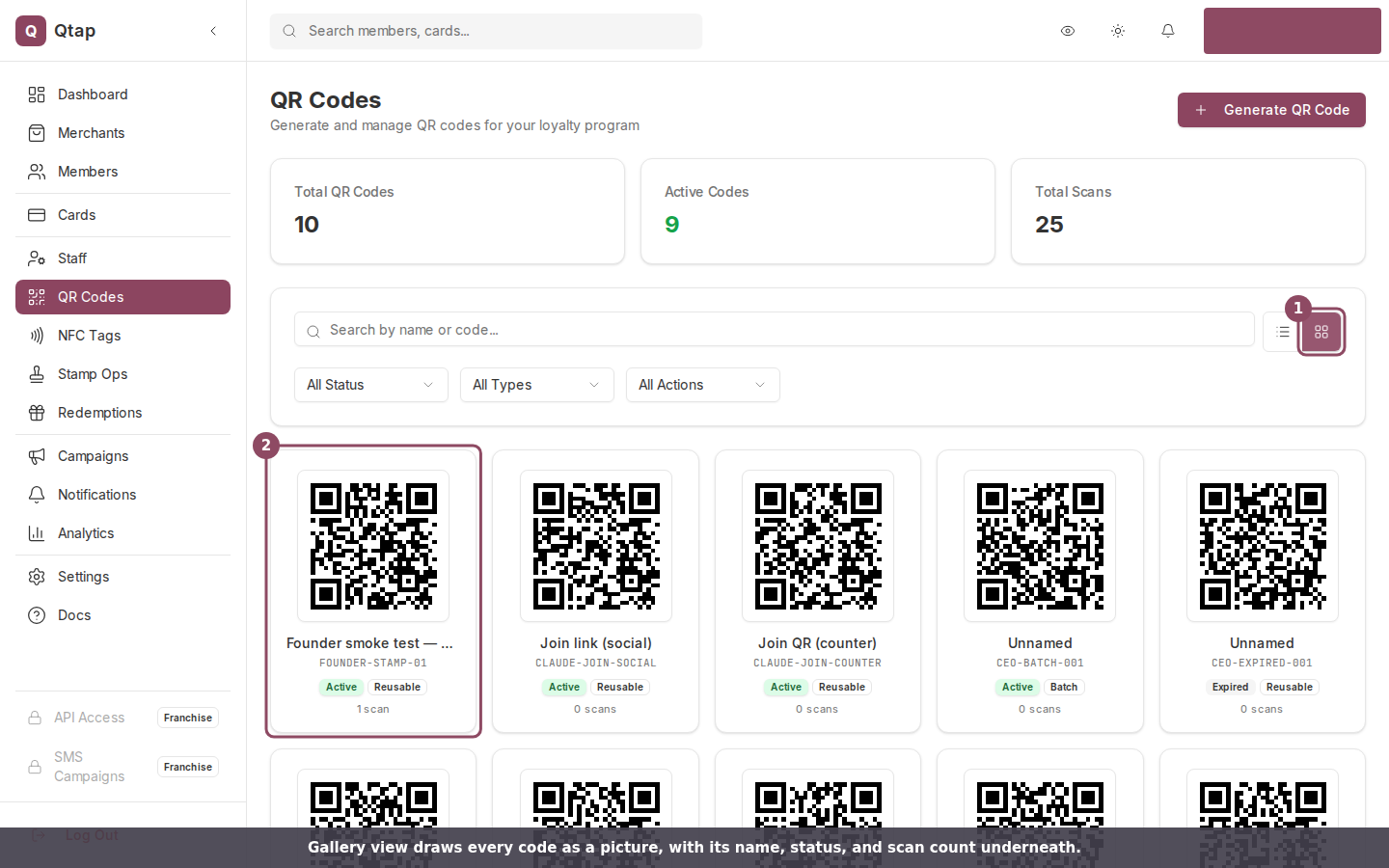Click Expired badge on CEO-EXPIRED-001
This screenshot has height=868, width=1389.
pos(1230,688)
